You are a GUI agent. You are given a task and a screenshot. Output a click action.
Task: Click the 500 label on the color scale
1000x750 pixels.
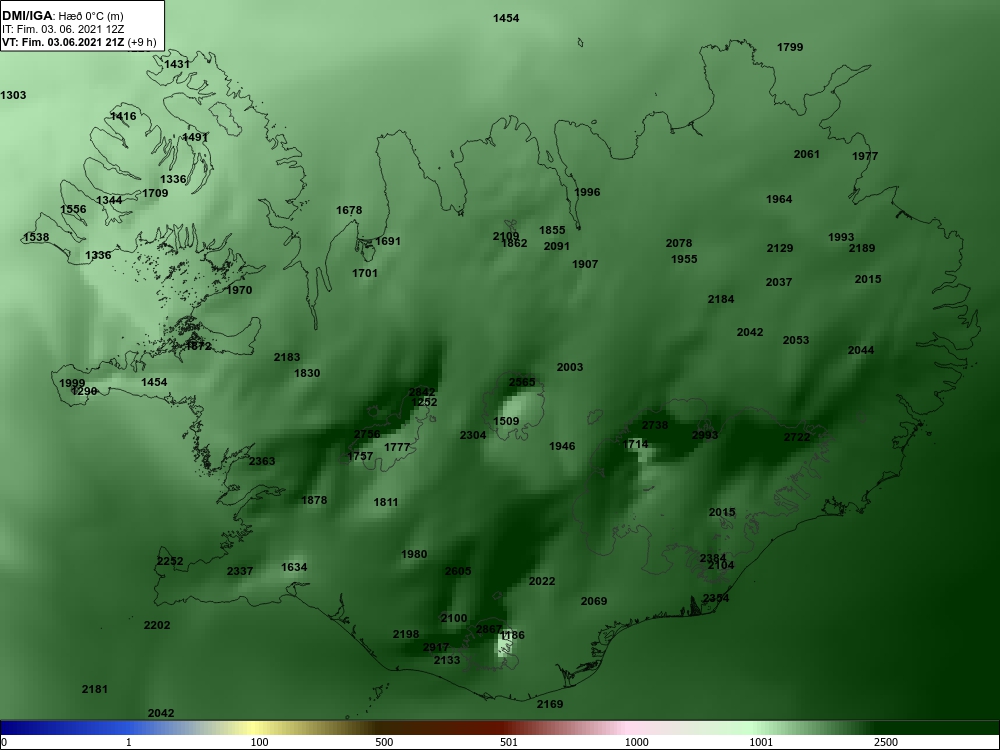point(384,742)
